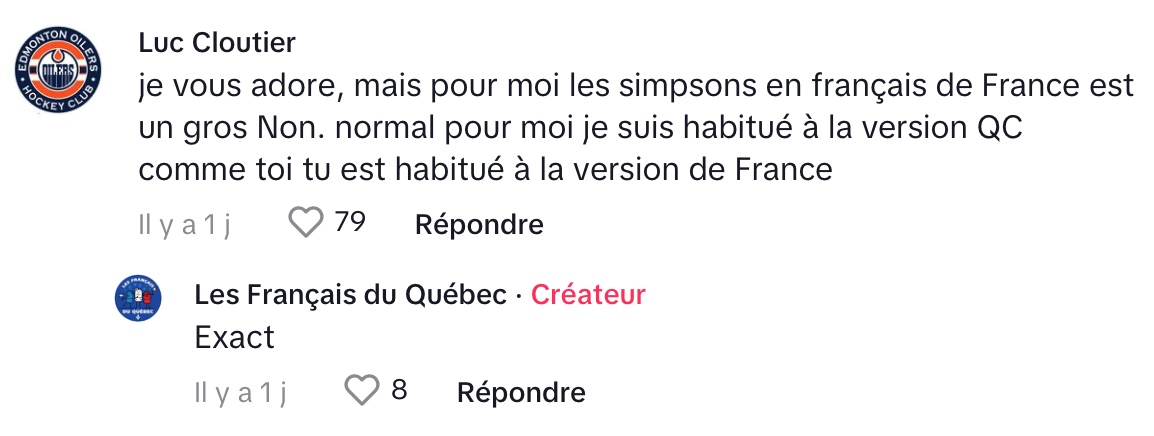
Task: Open the Les Français du Québec profile name
Action: (x=351, y=295)
